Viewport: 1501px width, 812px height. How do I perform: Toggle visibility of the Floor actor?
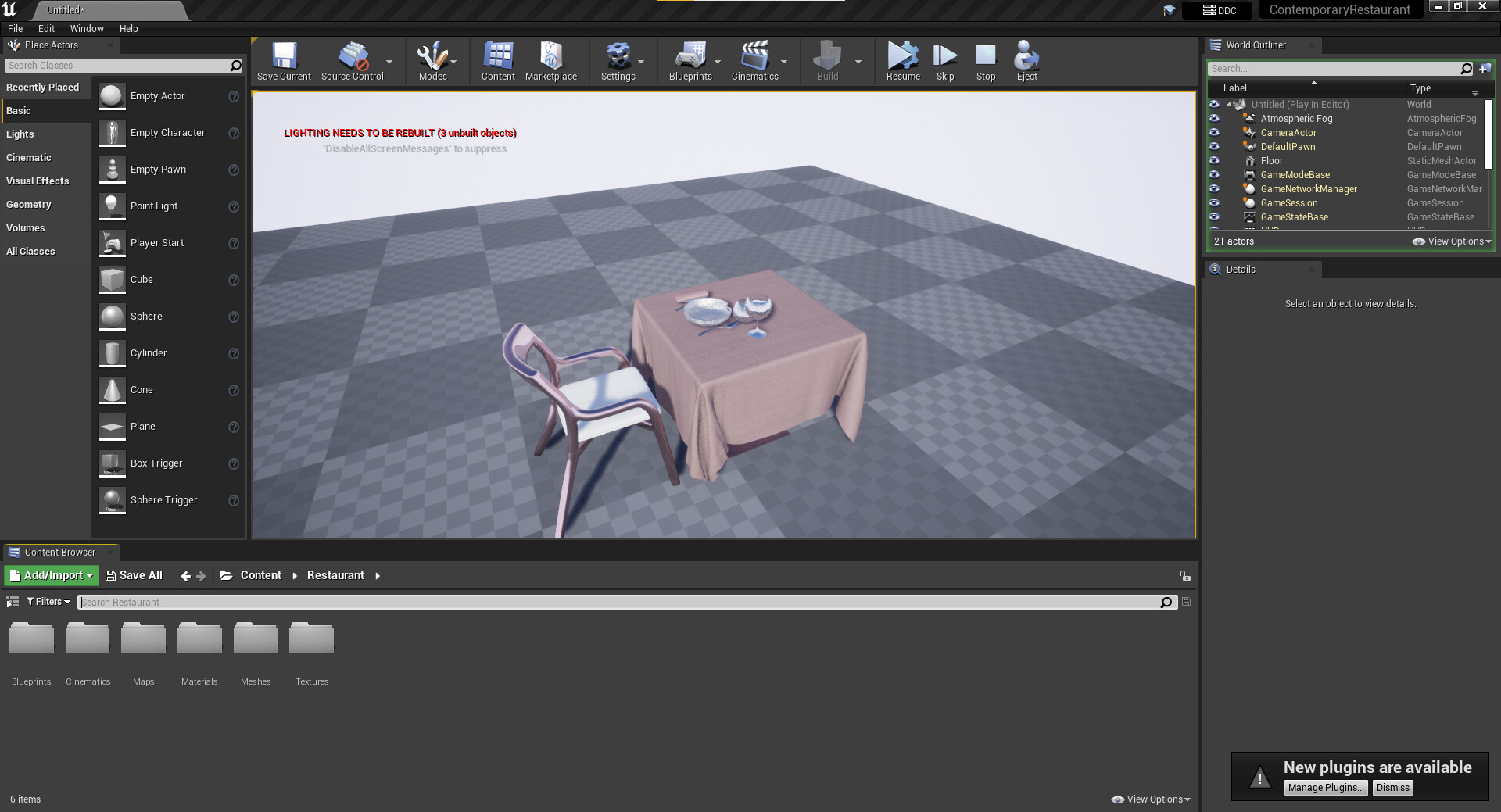click(1214, 160)
